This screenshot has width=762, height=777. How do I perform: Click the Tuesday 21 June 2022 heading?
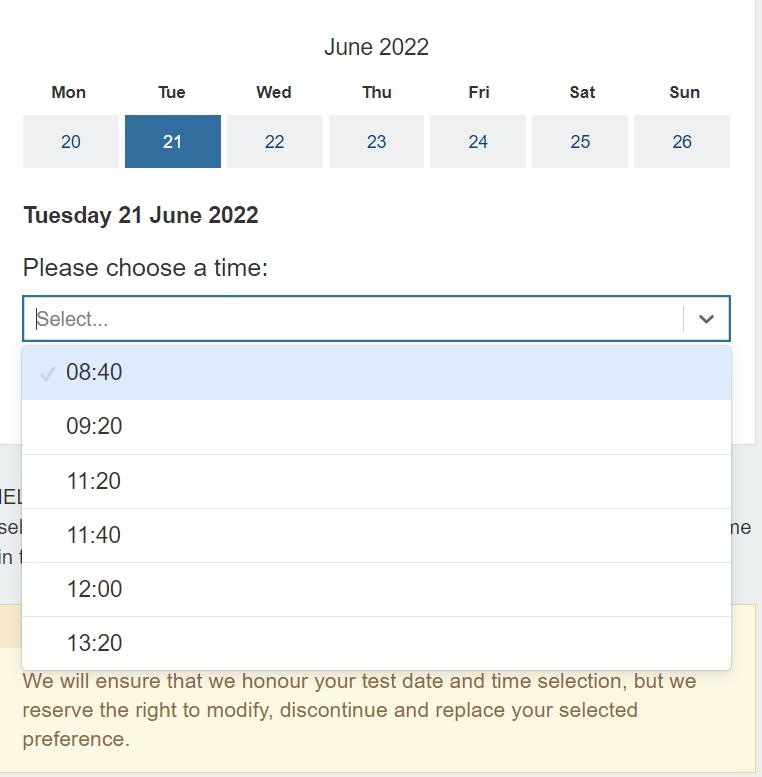pos(141,215)
